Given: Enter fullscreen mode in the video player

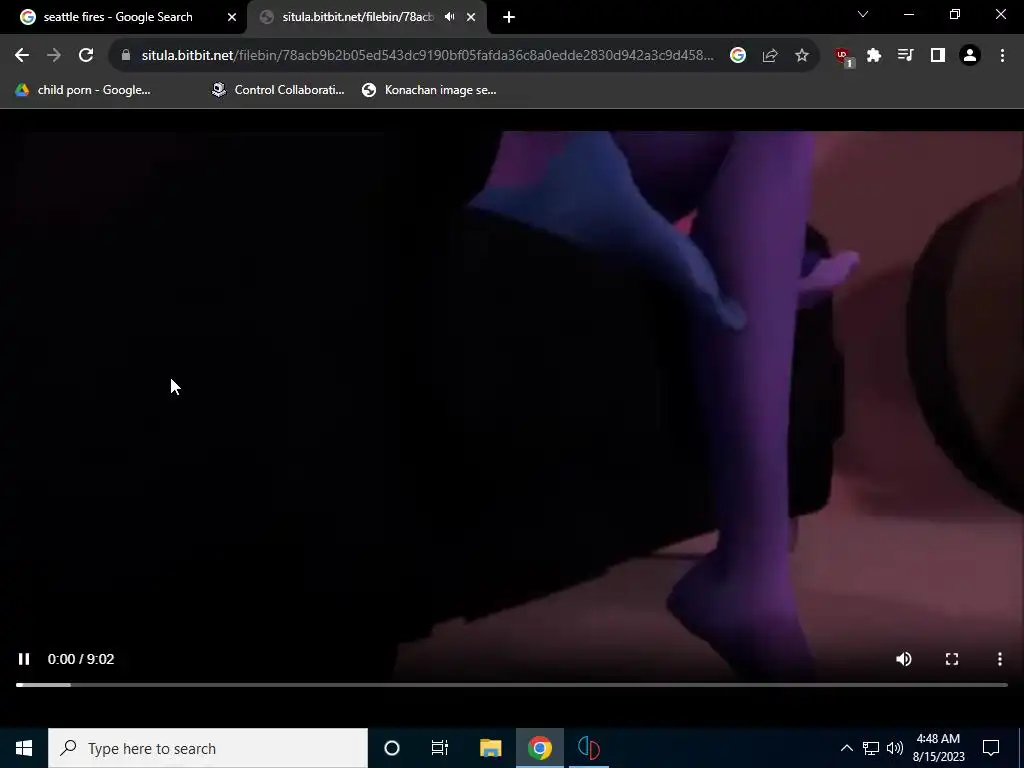Looking at the screenshot, I should click(952, 659).
